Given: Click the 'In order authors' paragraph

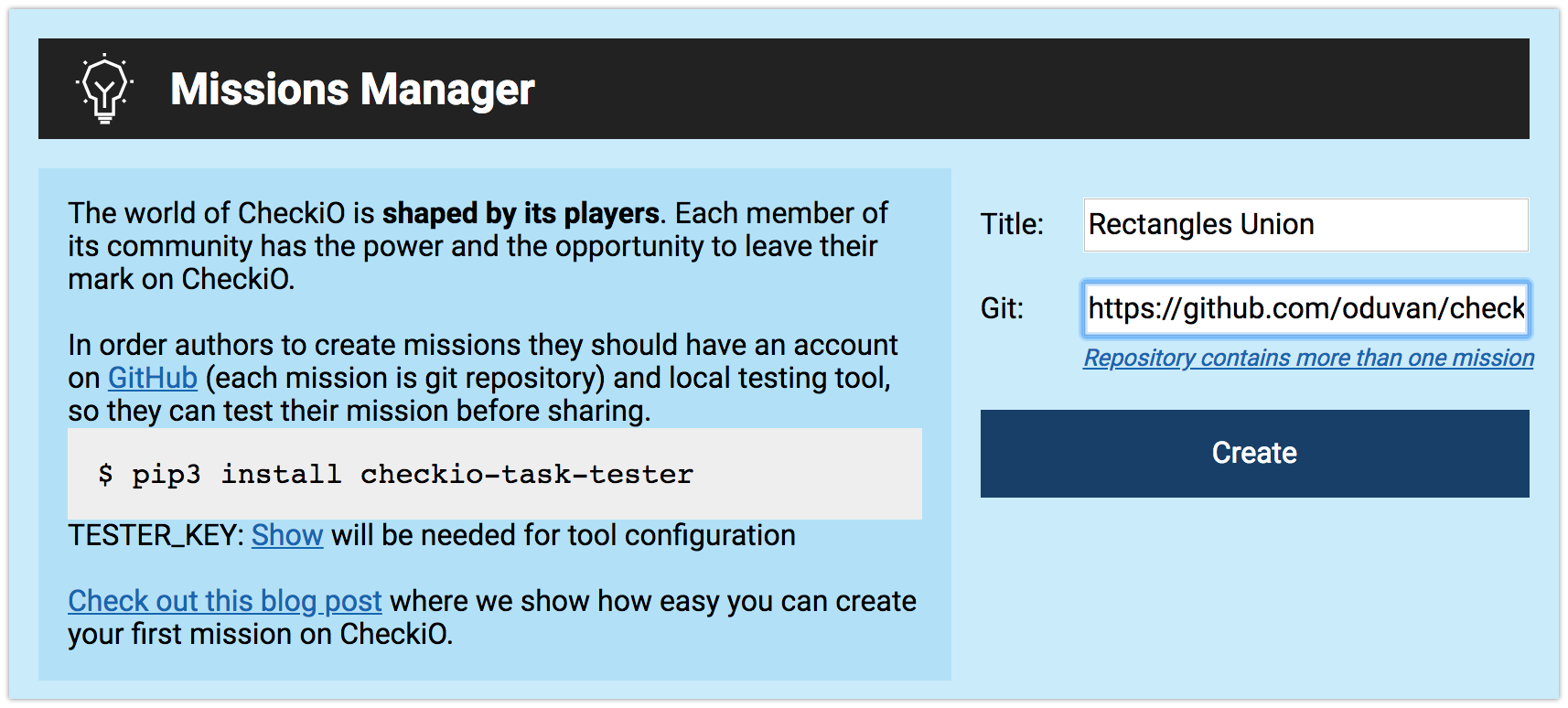Looking at the screenshot, I should (483, 378).
